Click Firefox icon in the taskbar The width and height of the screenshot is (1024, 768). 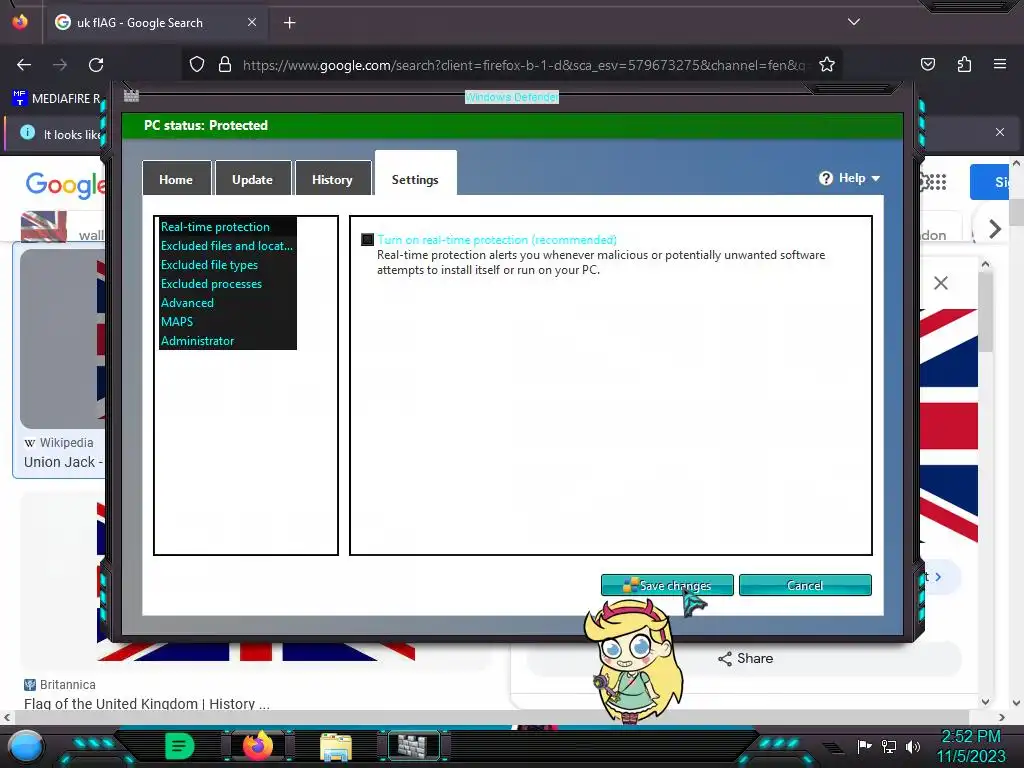(x=257, y=746)
